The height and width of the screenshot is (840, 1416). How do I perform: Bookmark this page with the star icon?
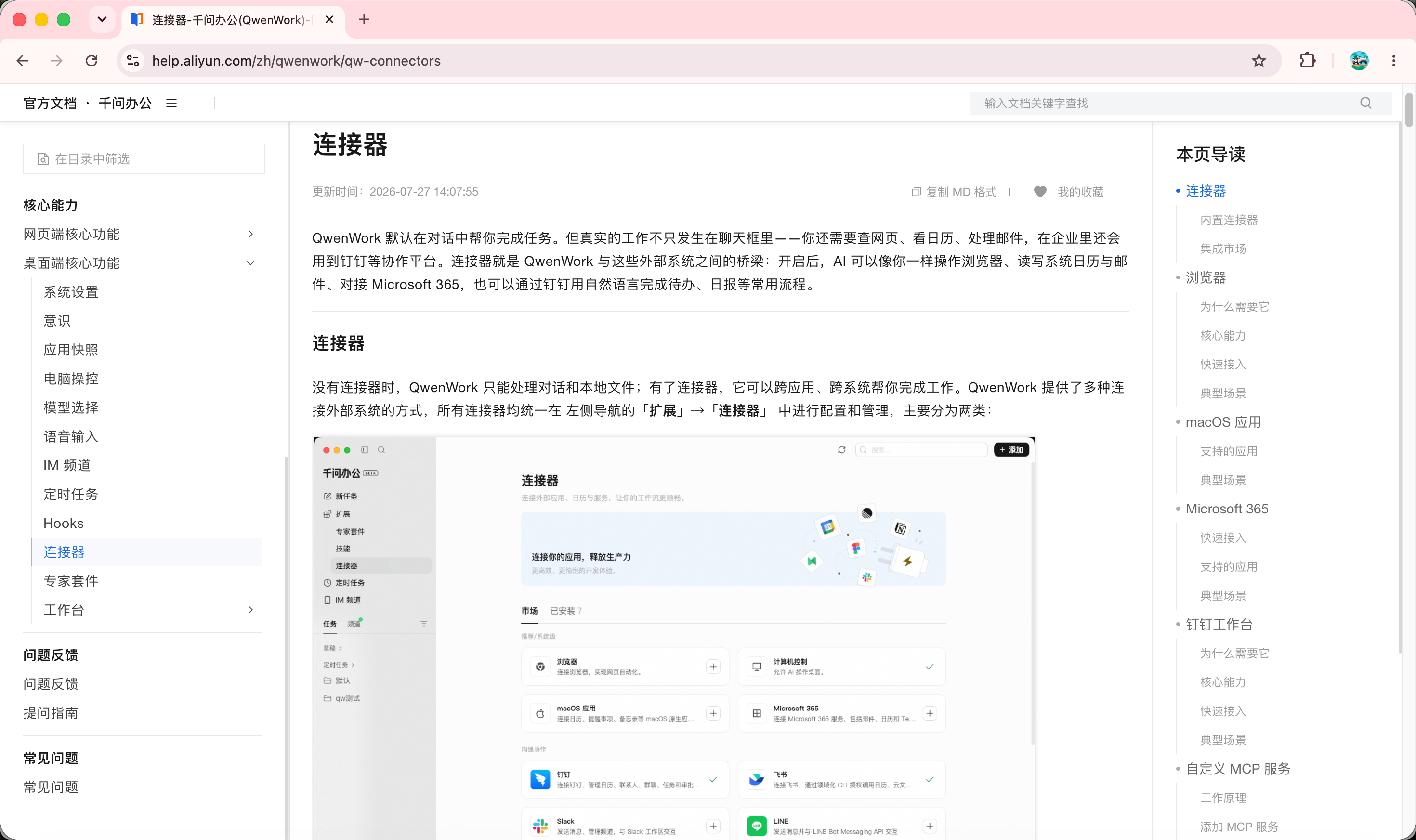click(x=1259, y=61)
